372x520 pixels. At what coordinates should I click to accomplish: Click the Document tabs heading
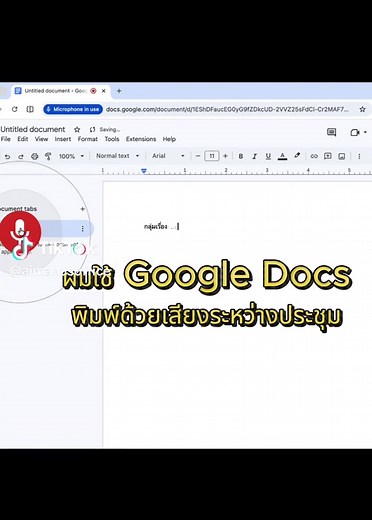tap(18, 209)
